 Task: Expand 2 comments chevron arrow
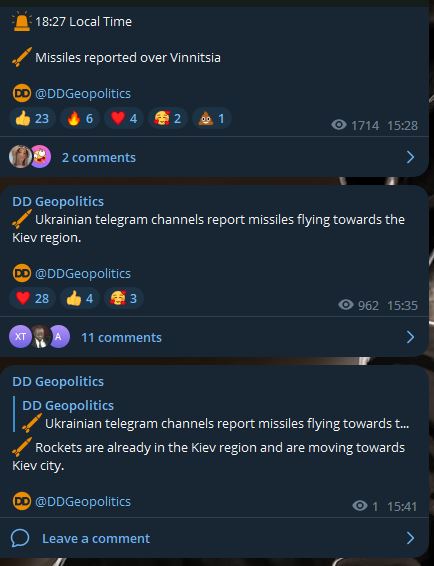[x=410, y=157]
